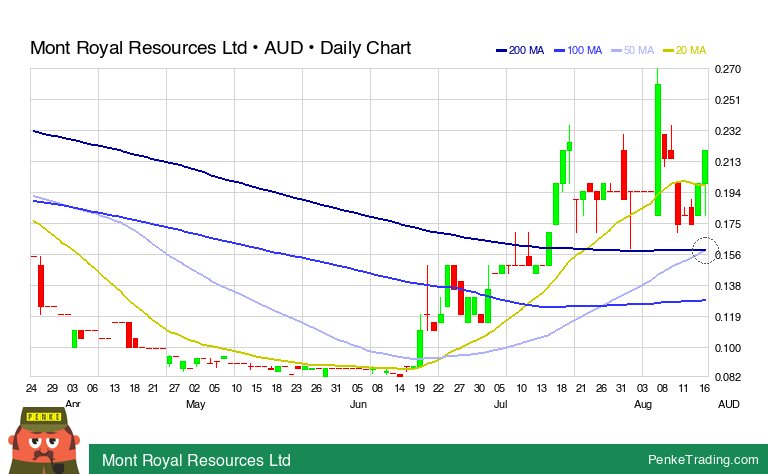Click the green banner Mont Royal Resources Ltd
The height and width of the screenshot is (474, 768).
click(196, 460)
